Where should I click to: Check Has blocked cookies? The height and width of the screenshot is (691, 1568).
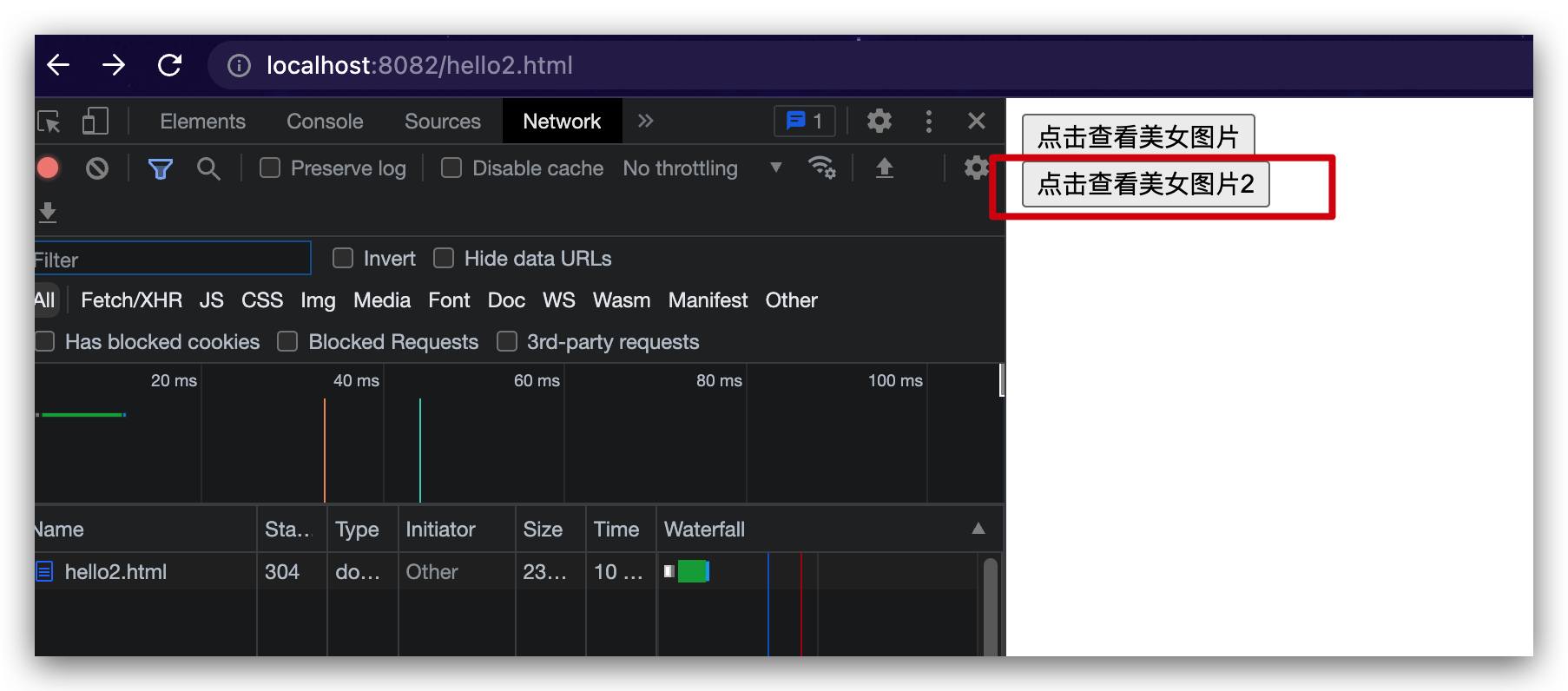(x=45, y=341)
